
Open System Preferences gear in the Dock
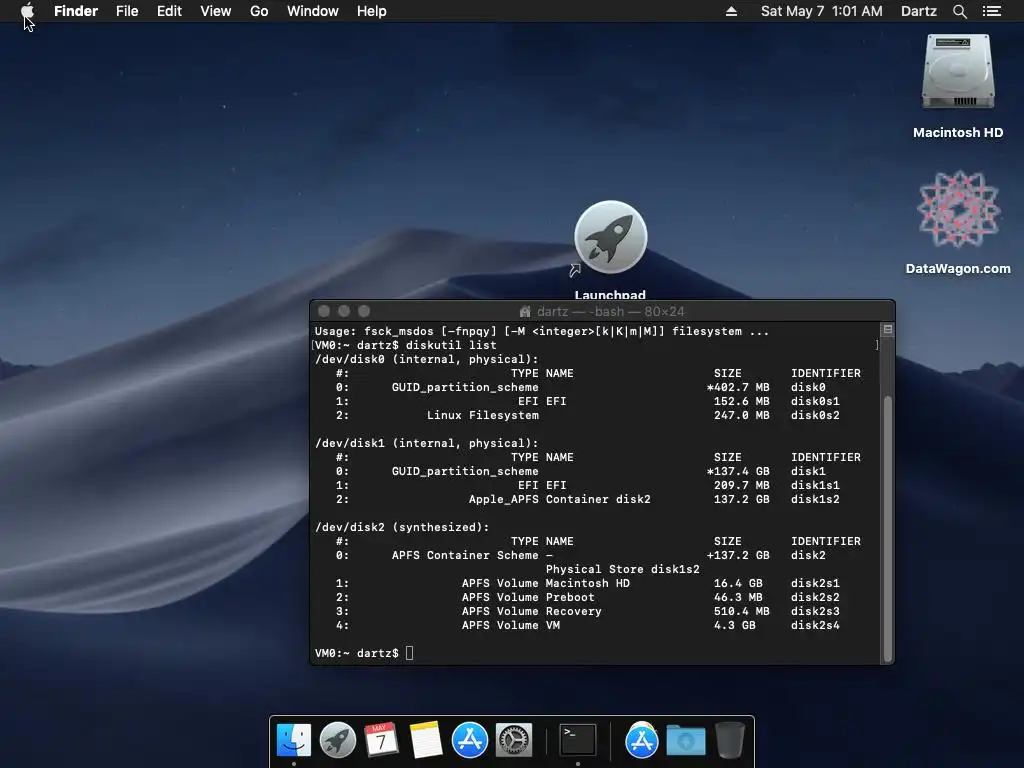point(513,740)
